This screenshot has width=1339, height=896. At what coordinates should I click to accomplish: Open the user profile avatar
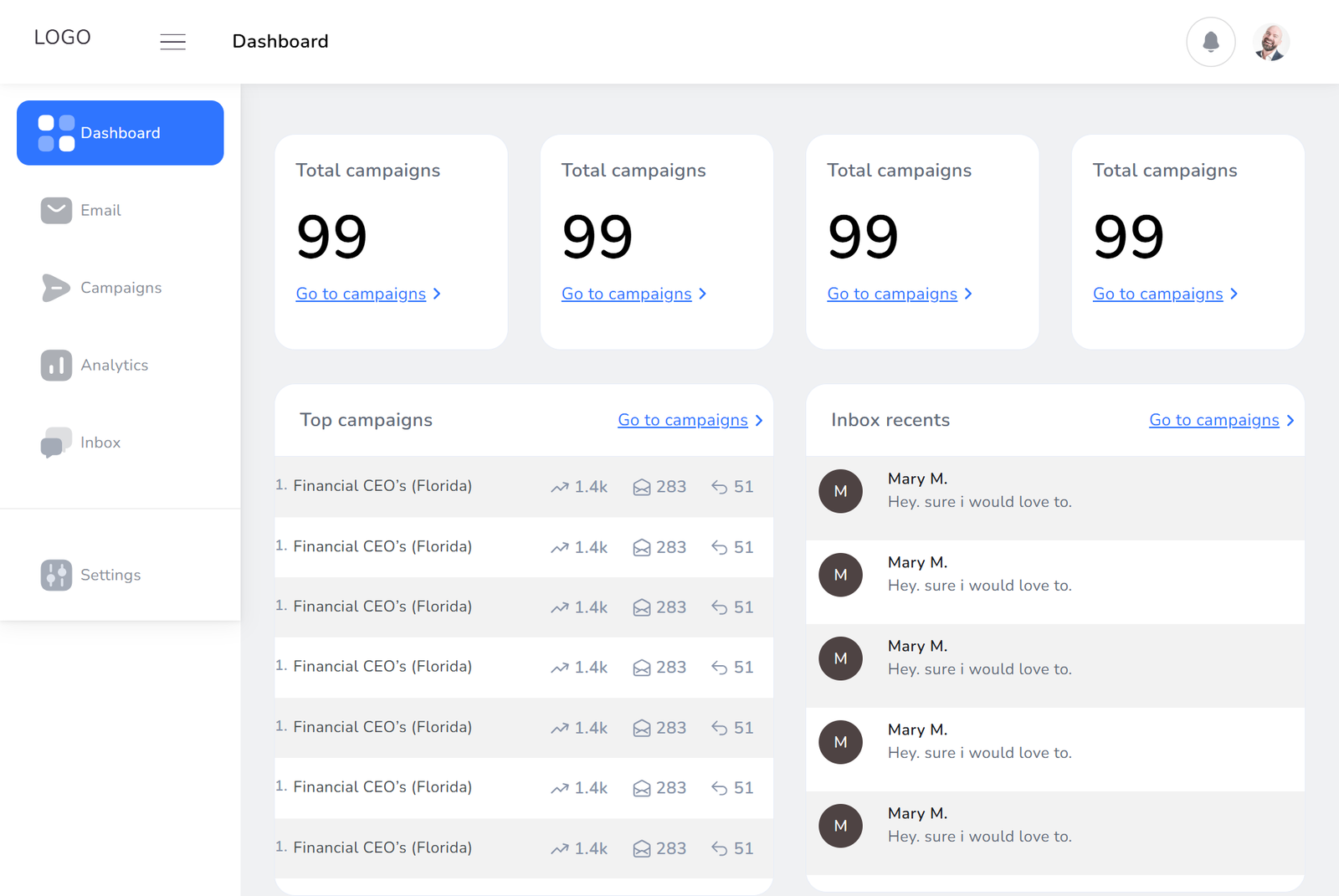pyautogui.click(x=1270, y=42)
